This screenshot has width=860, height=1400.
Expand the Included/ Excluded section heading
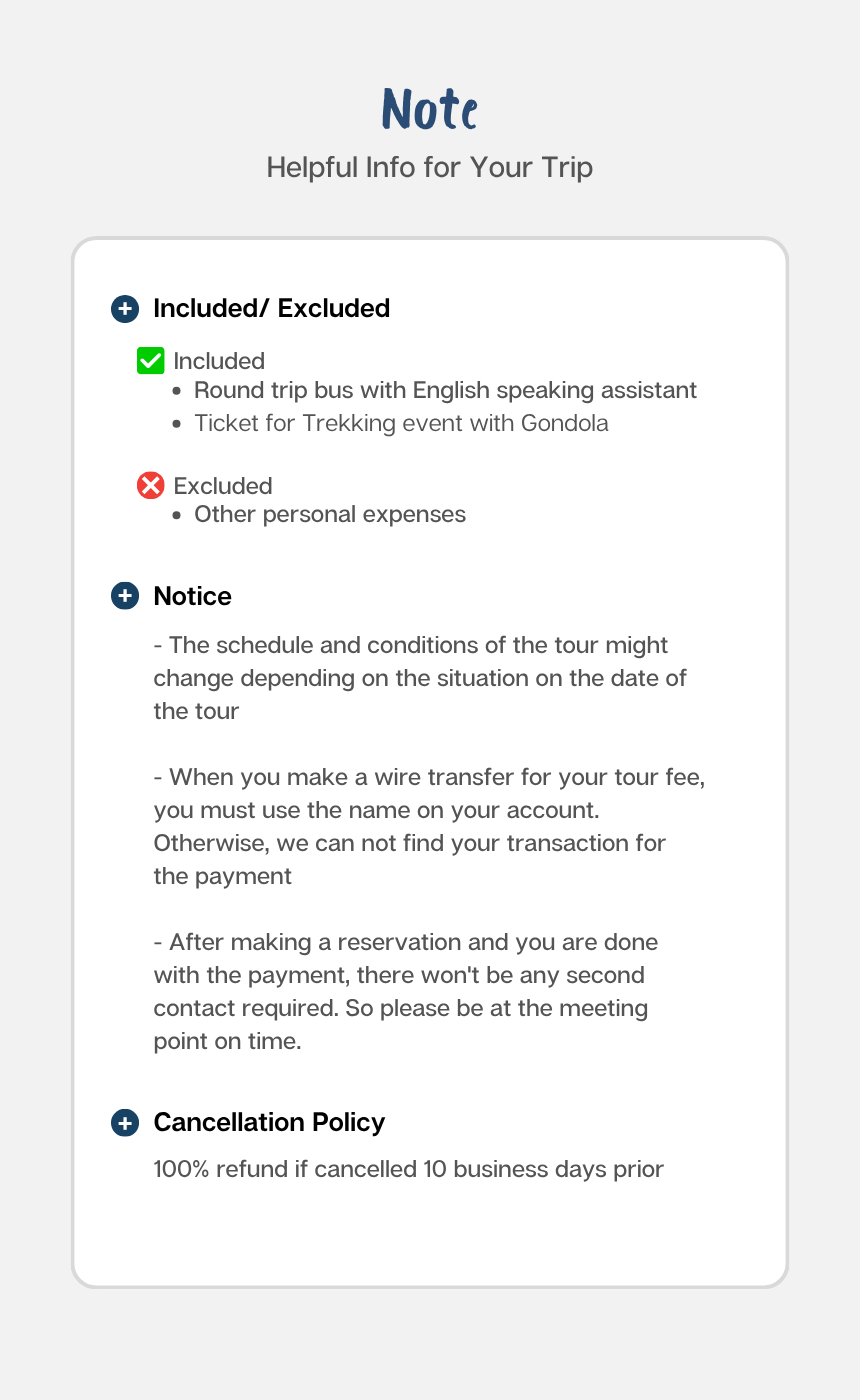[x=271, y=308]
